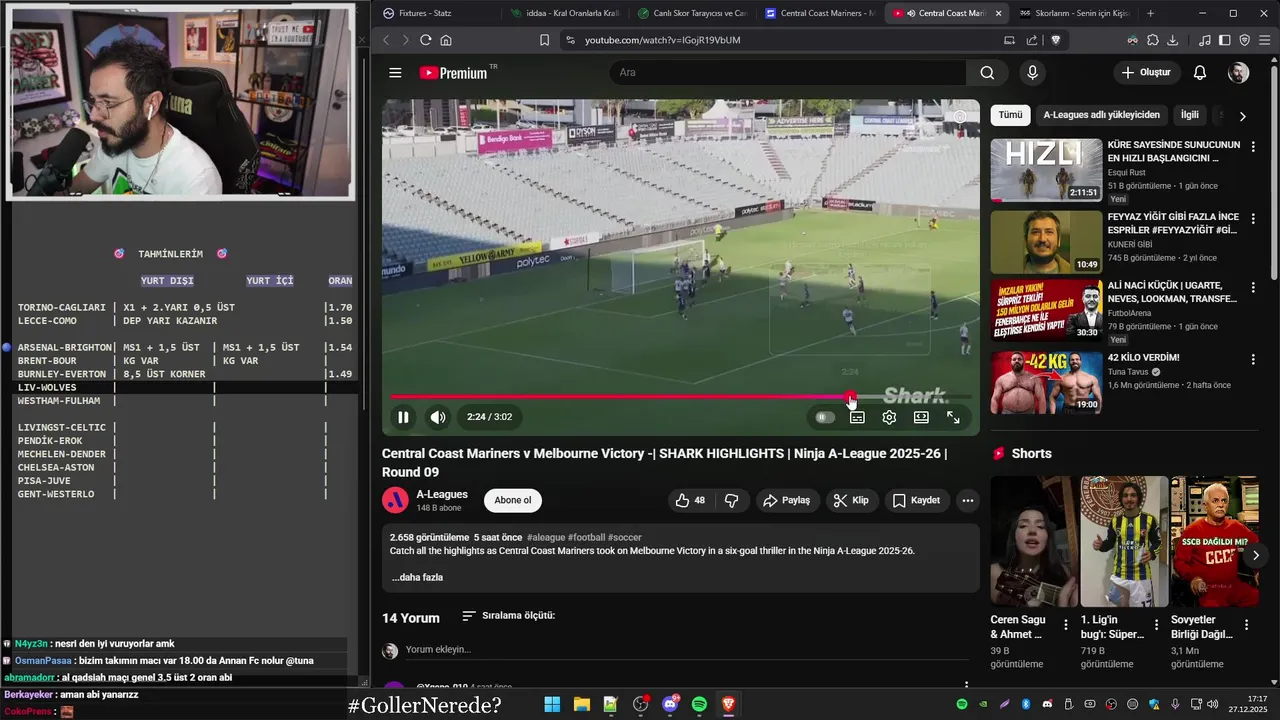This screenshot has width=1280, height=720.
Task: Open options for 42 KİLO VERDİM video
Action: click(x=1253, y=360)
